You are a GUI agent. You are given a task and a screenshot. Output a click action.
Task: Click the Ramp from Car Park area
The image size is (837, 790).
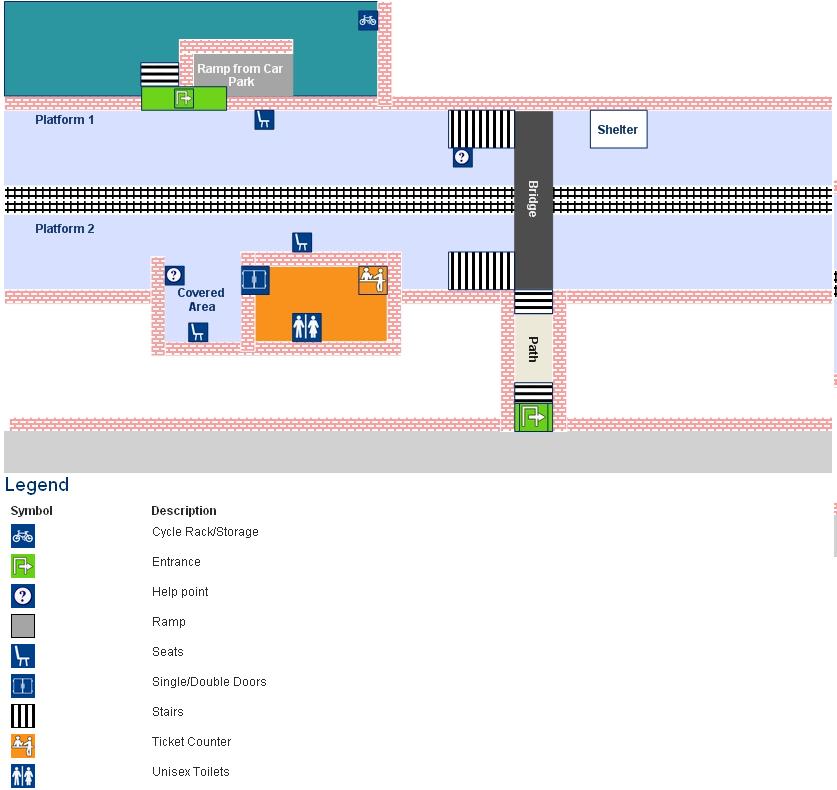tap(243, 75)
